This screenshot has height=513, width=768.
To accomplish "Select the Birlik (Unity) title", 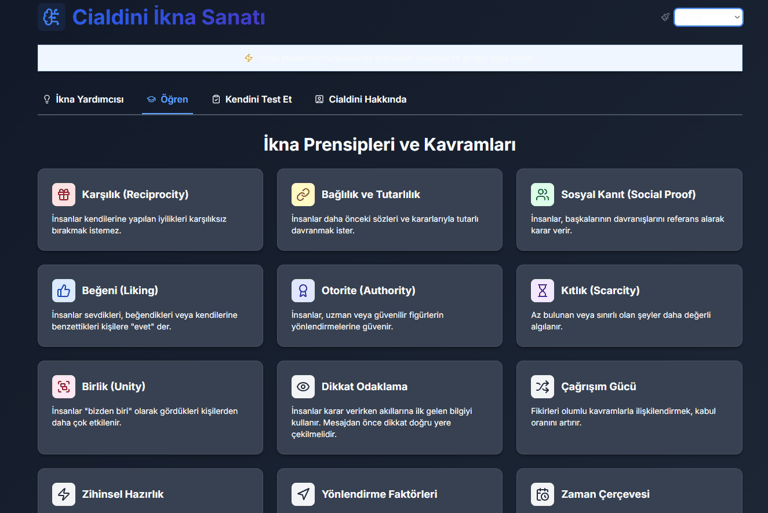I will tap(114, 387).
